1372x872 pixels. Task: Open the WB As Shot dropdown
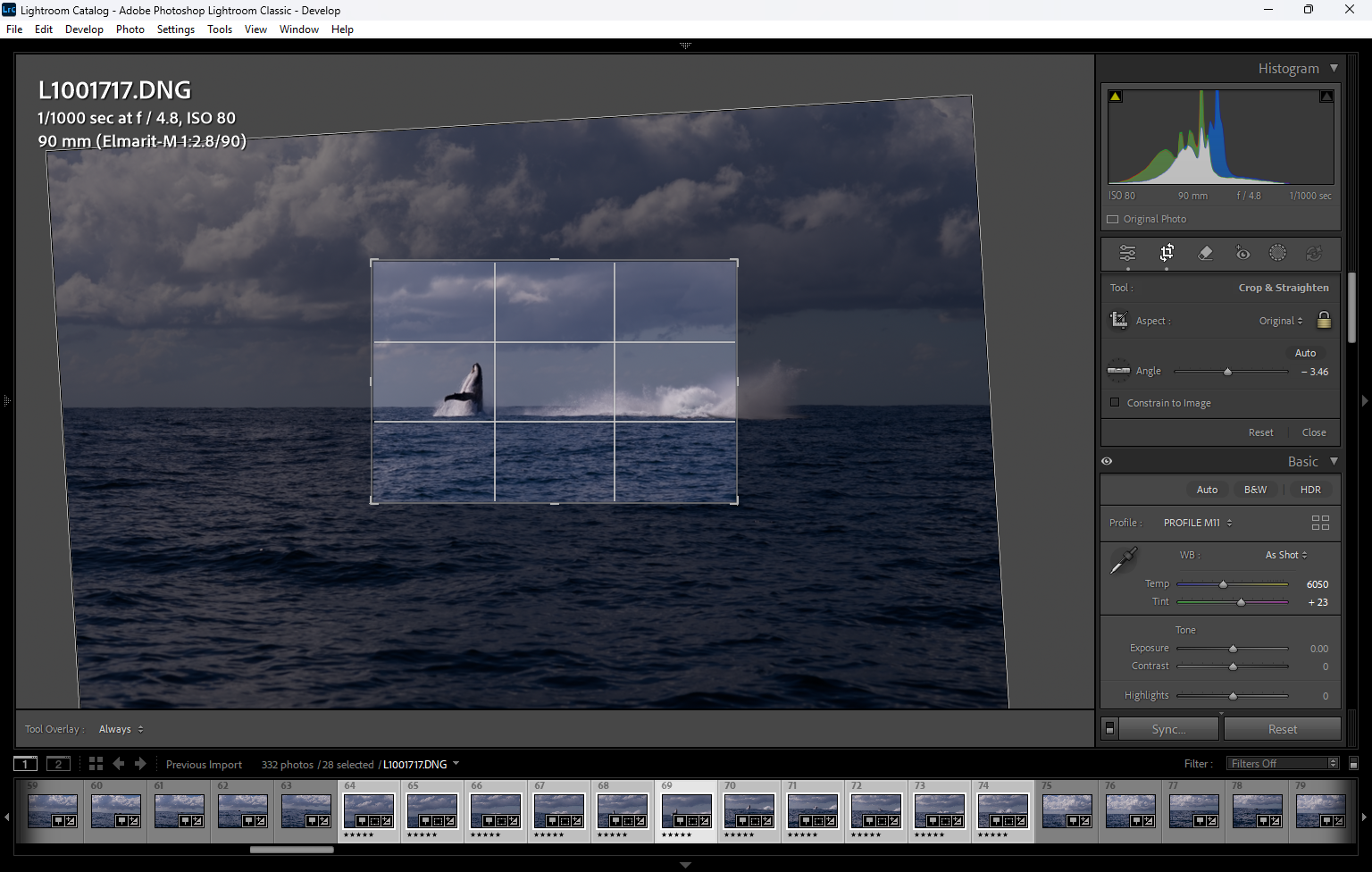pyautogui.click(x=1286, y=555)
